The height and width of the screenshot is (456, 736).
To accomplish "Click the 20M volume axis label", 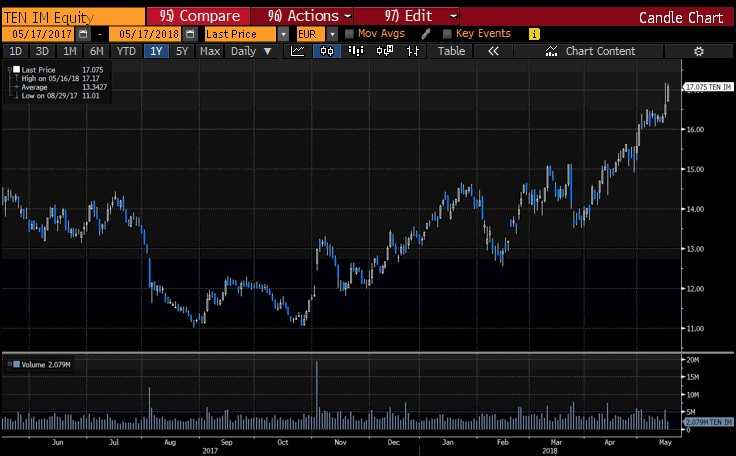I will (693, 360).
